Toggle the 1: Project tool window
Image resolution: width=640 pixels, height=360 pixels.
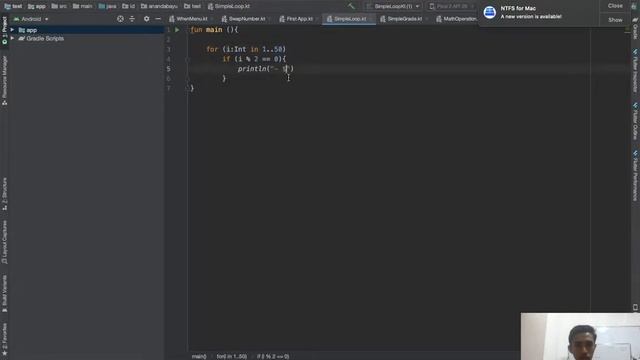pyautogui.click(x=4, y=31)
